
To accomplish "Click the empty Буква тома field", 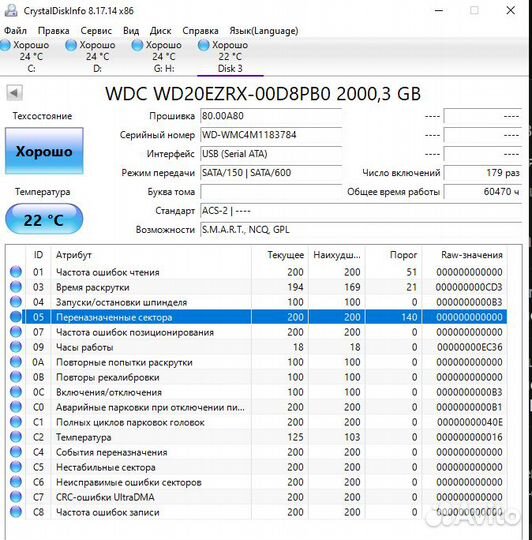I will tap(271, 191).
